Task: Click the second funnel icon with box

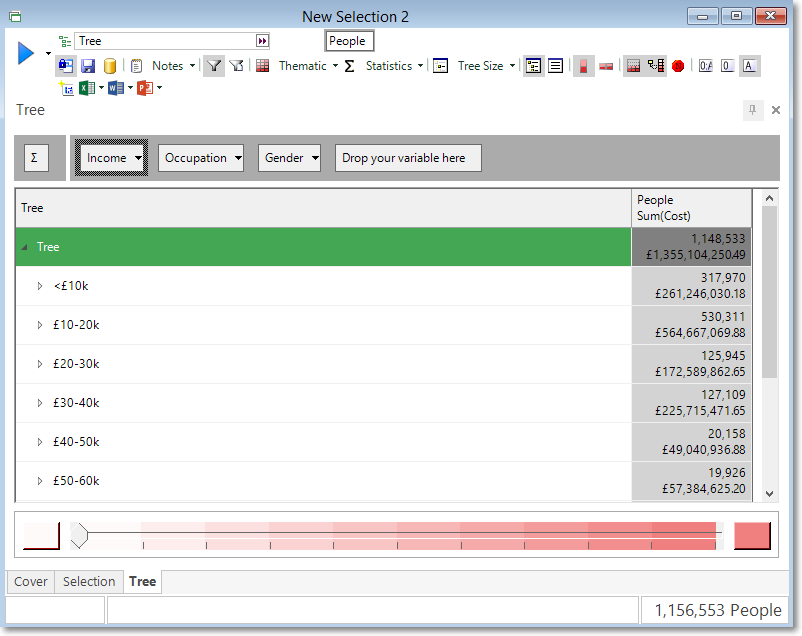Action: (236, 66)
